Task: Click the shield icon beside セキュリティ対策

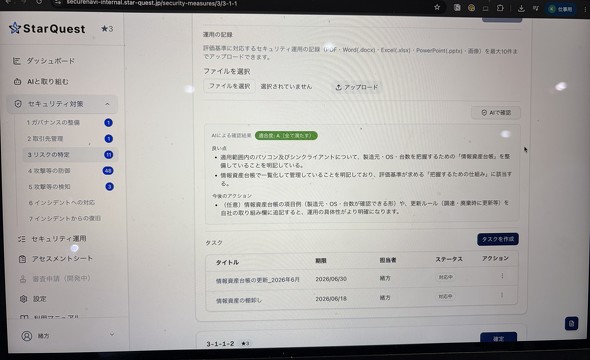Action: (x=18, y=104)
